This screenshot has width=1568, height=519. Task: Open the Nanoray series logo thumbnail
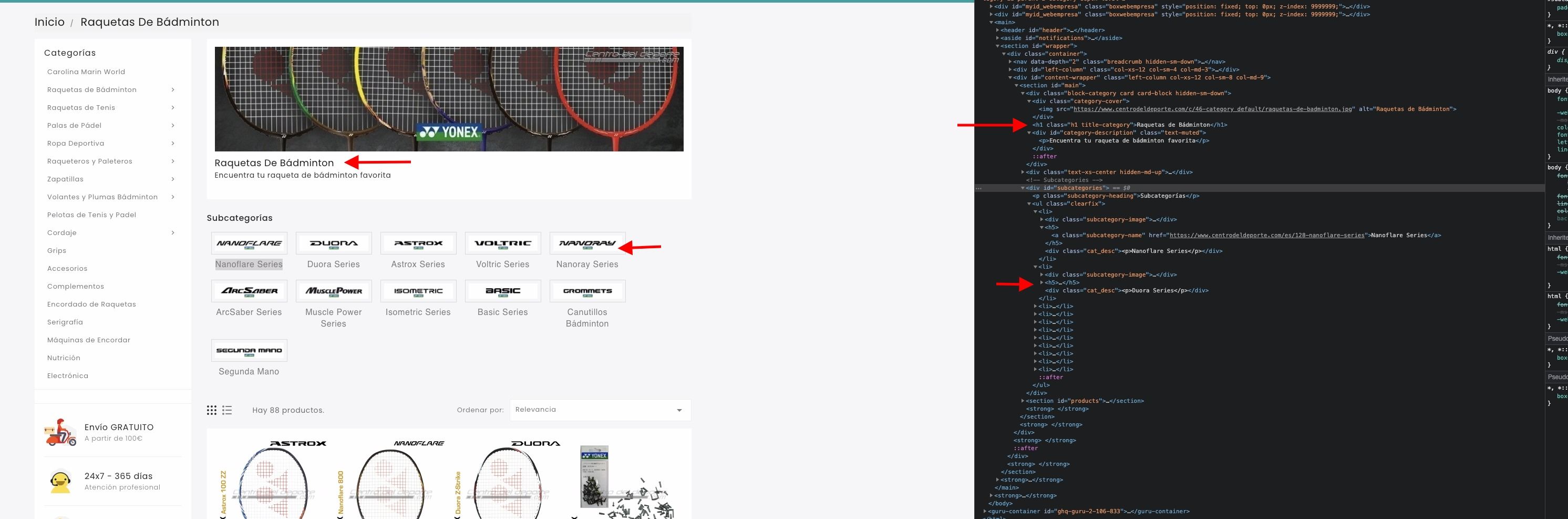(x=587, y=242)
